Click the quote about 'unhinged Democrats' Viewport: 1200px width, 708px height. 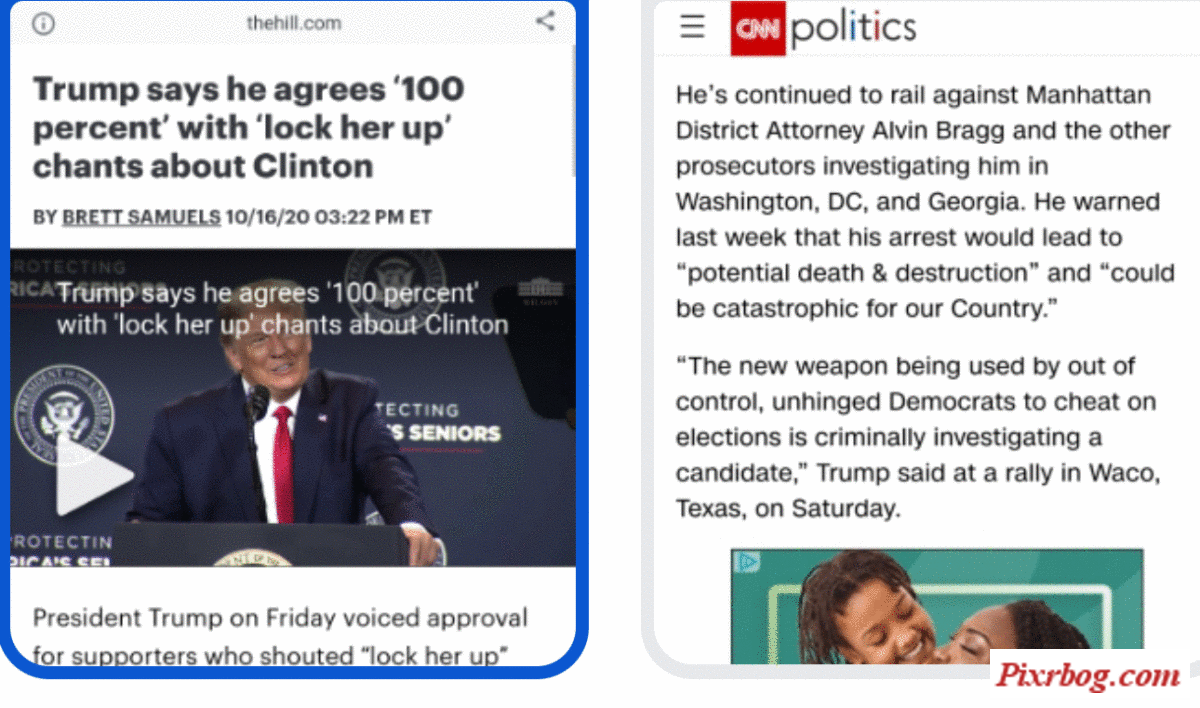(x=918, y=437)
